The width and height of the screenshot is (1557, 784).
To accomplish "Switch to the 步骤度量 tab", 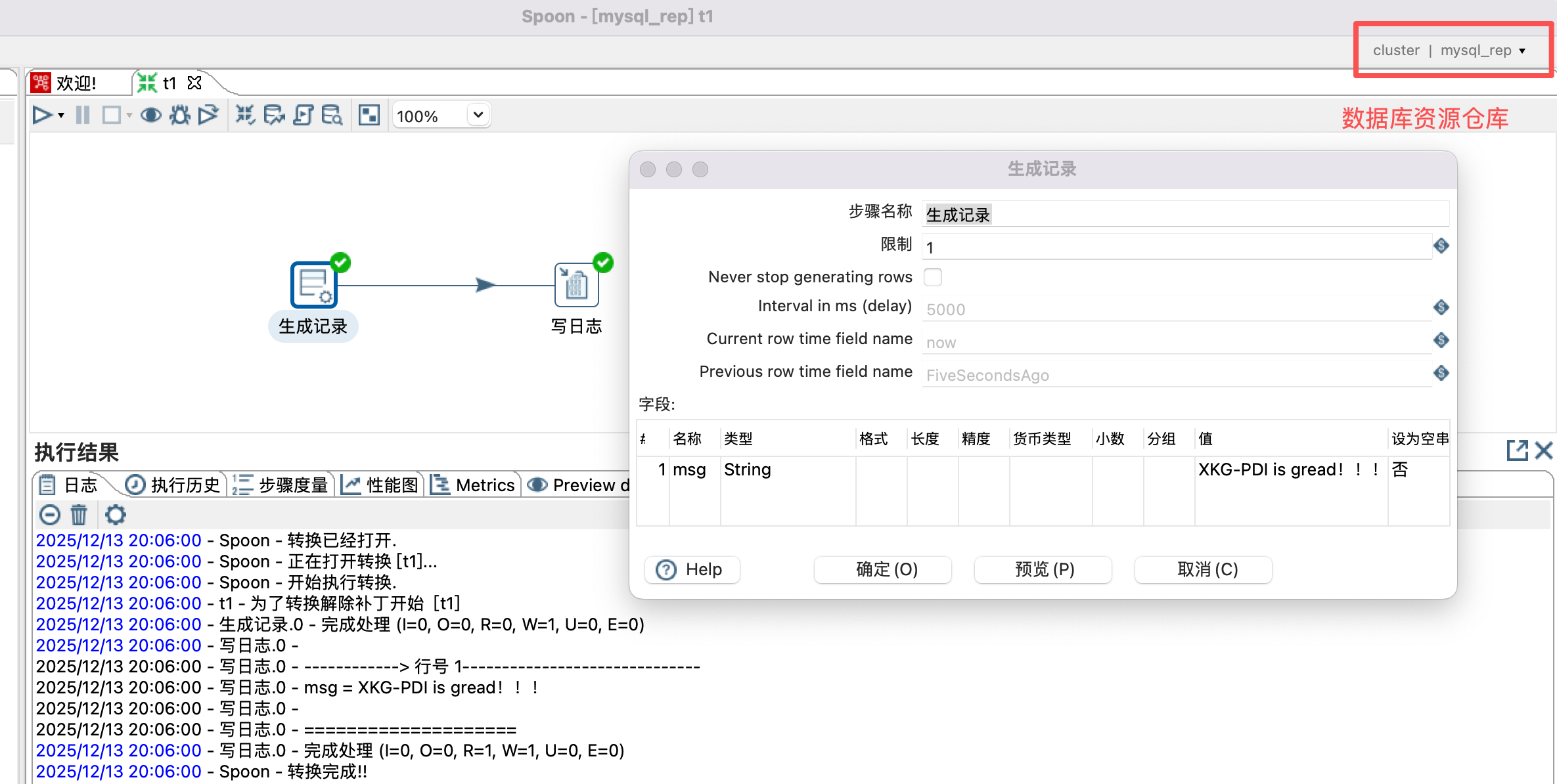I will coord(281,485).
